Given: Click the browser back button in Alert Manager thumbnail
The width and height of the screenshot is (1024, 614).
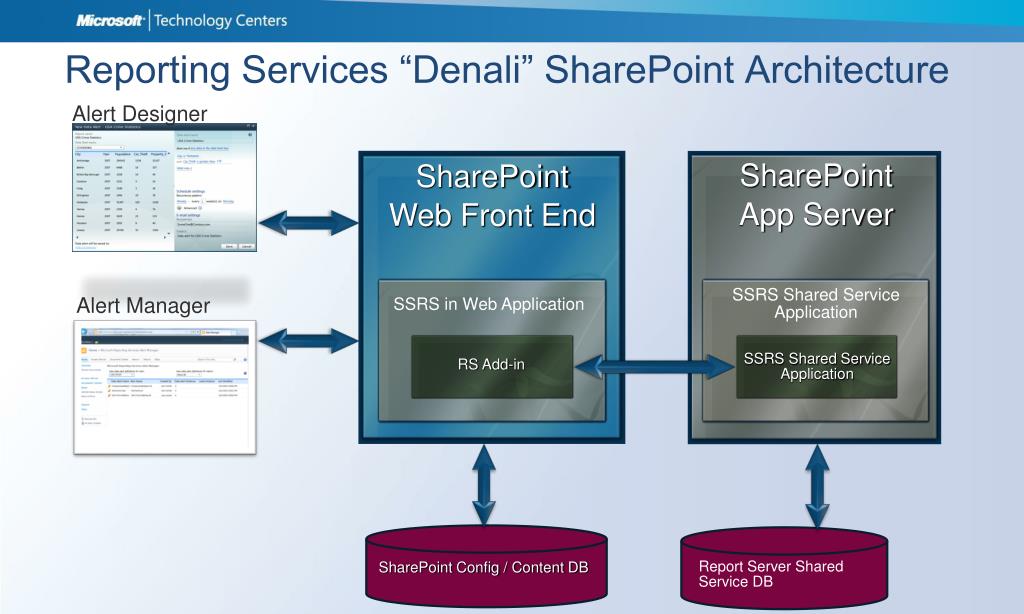Looking at the screenshot, I should coord(84,332).
